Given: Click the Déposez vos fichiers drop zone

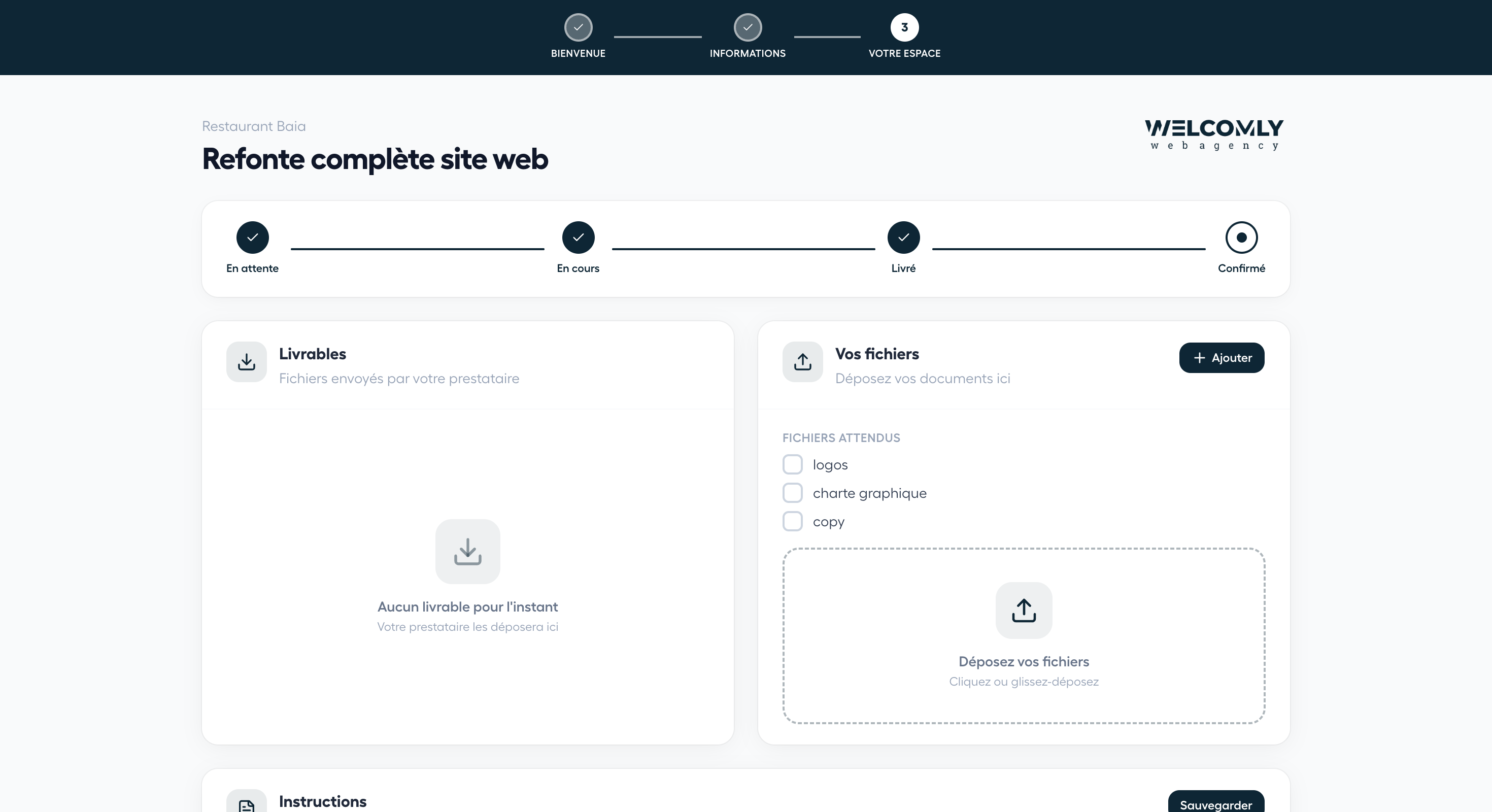Looking at the screenshot, I should (1024, 636).
